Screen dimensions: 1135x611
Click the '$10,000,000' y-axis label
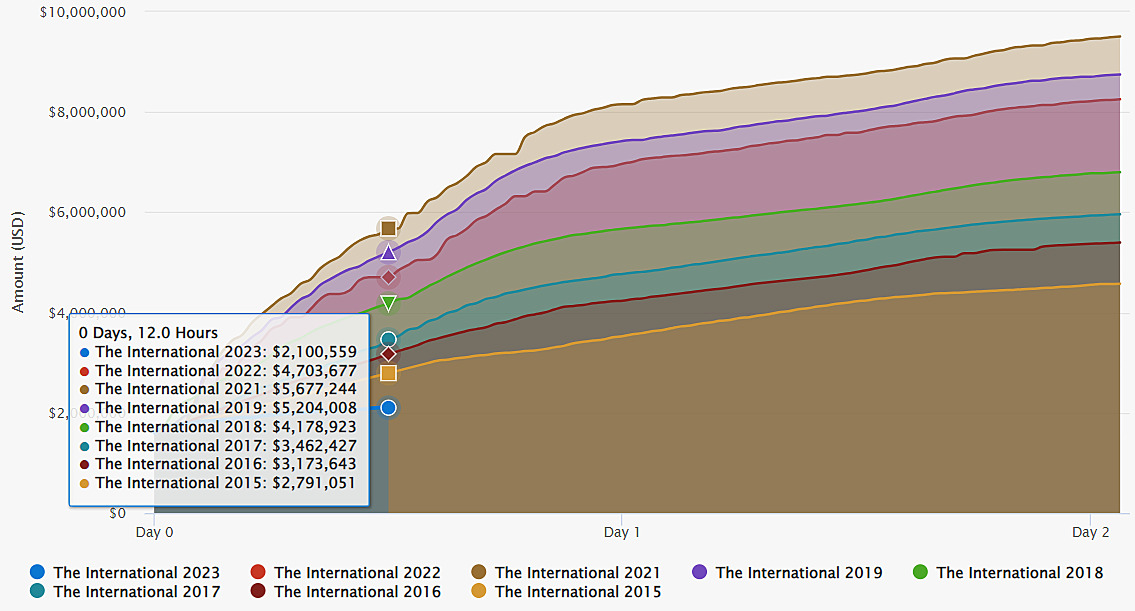tap(83, 12)
